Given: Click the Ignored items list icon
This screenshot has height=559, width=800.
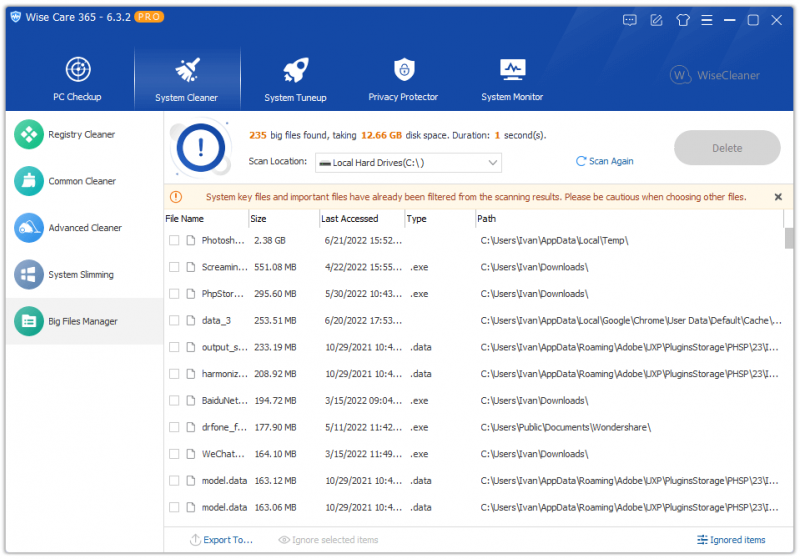Looking at the screenshot, I should click(x=703, y=540).
